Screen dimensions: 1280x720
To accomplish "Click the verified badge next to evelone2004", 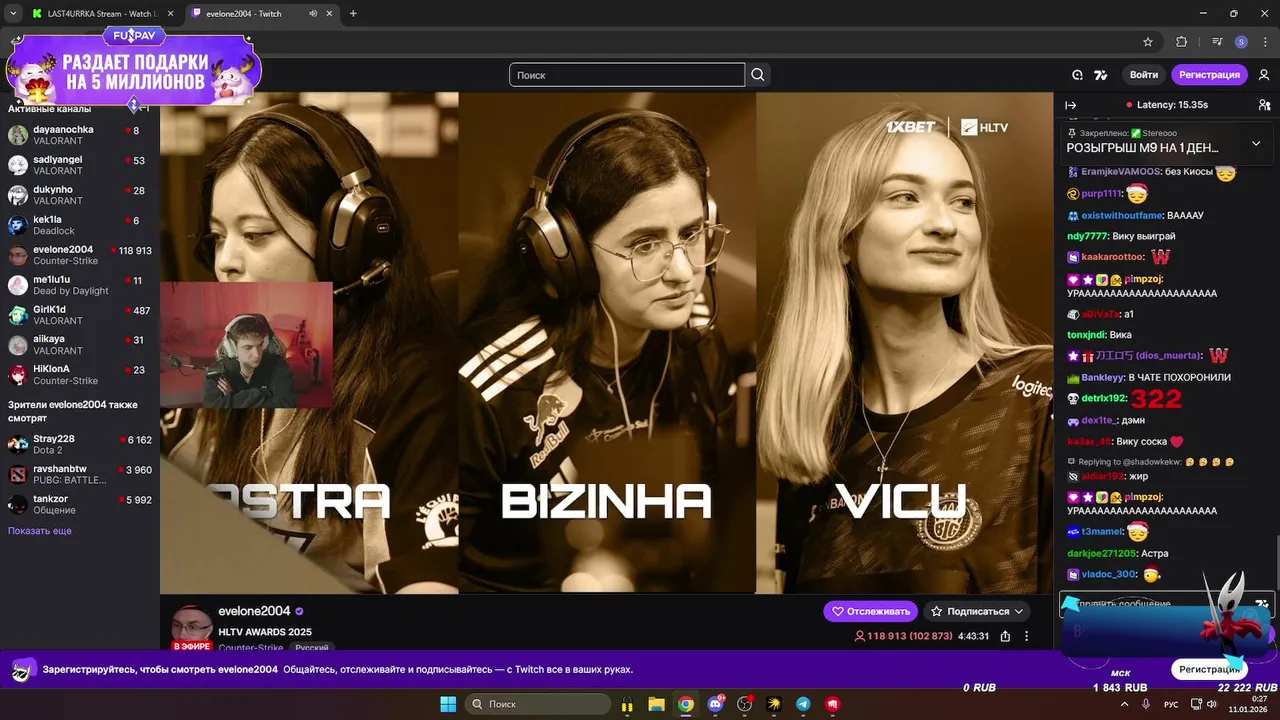I will 299,611.
